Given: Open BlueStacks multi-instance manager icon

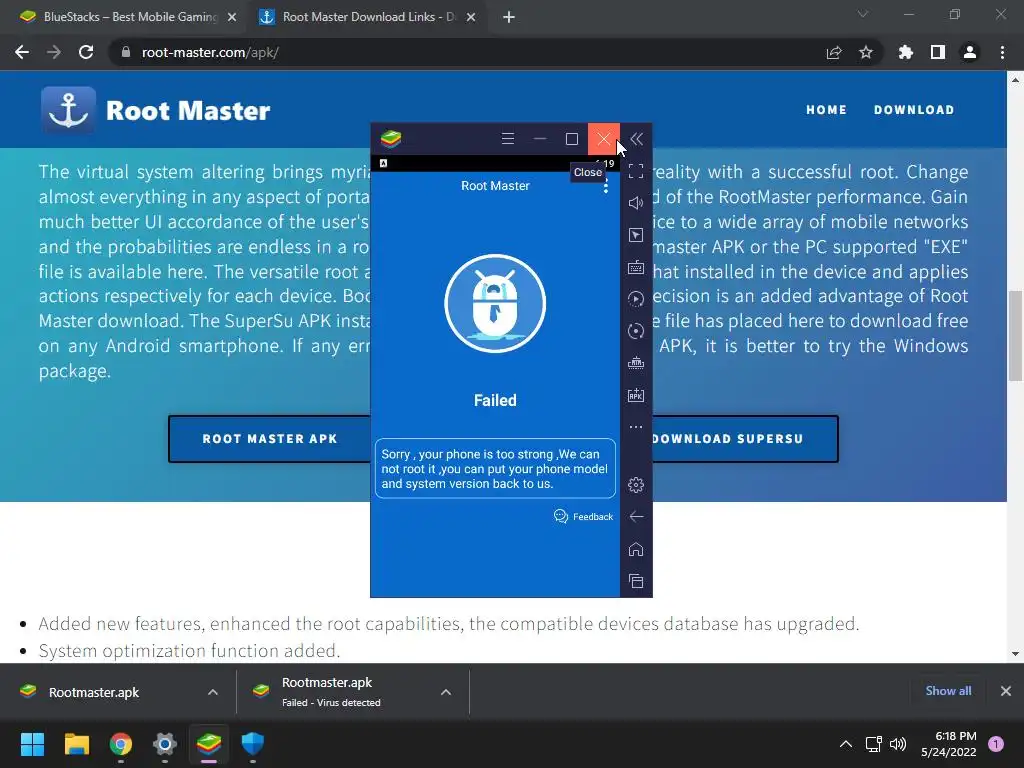Looking at the screenshot, I should point(636,363).
